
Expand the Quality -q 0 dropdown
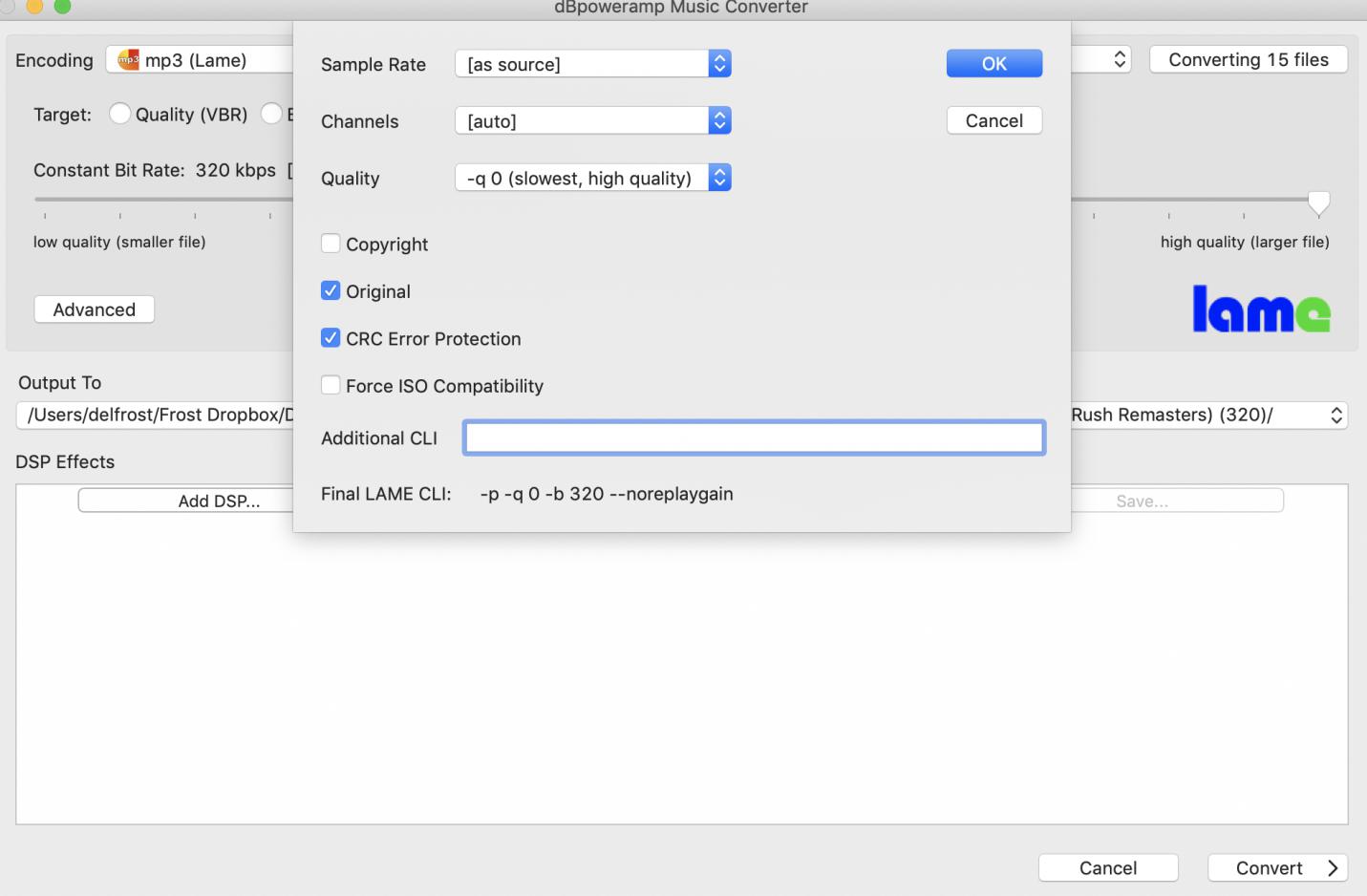click(x=592, y=178)
